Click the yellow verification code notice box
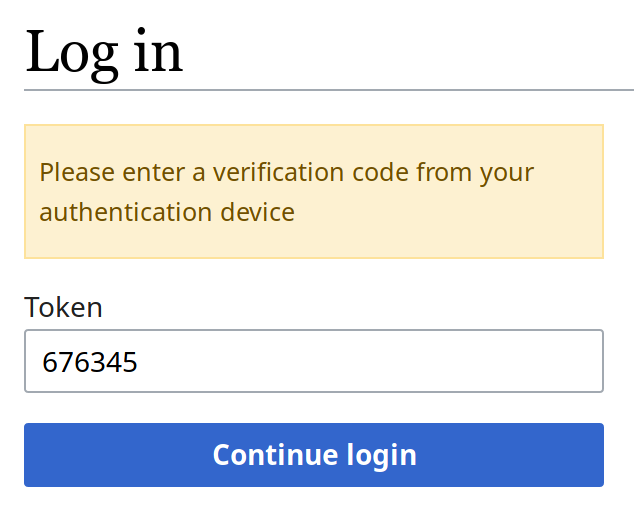The width and height of the screenshot is (634, 514). coord(314,191)
